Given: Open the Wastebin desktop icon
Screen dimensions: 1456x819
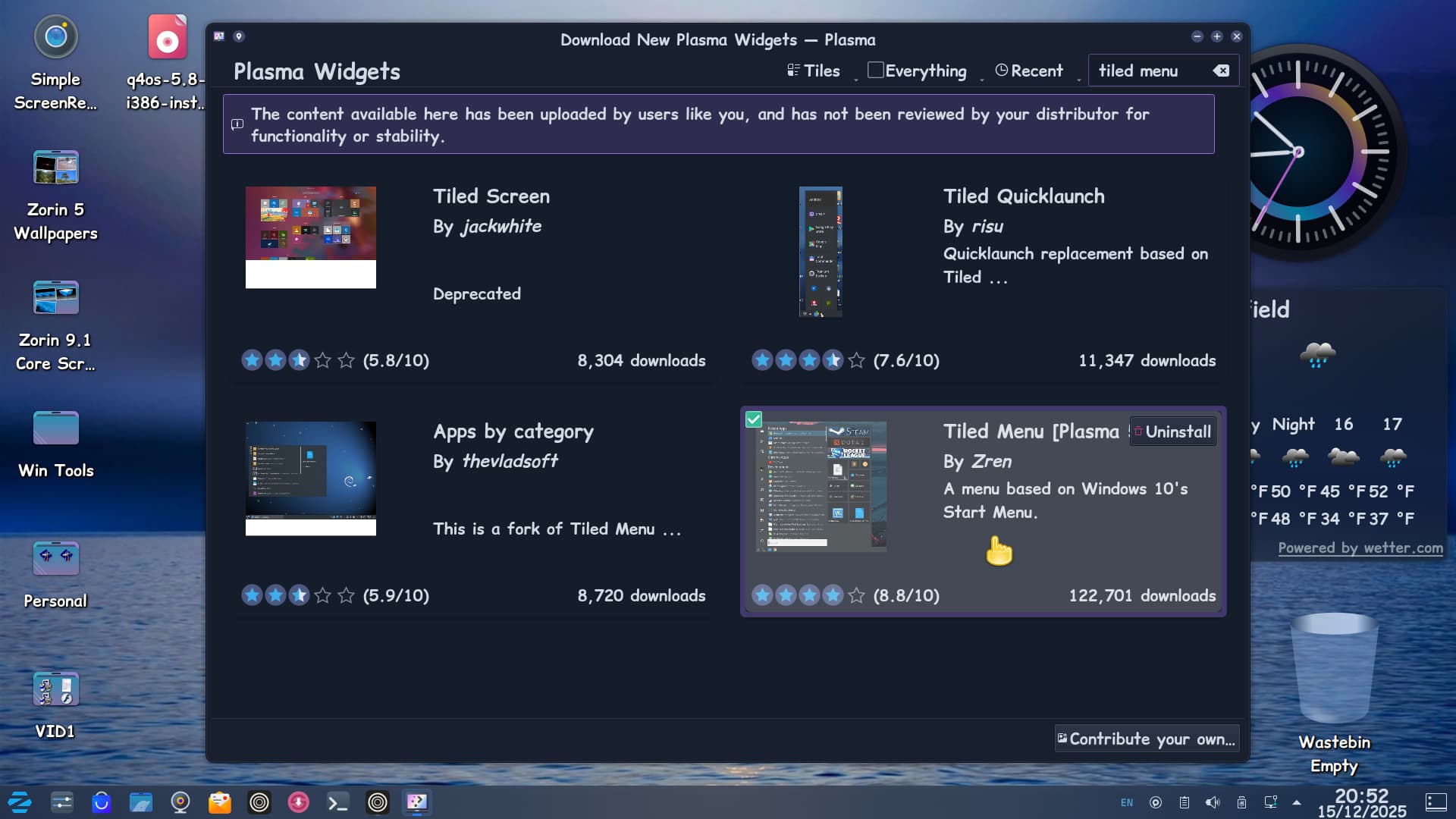Looking at the screenshot, I should click(x=1333, y=669).
